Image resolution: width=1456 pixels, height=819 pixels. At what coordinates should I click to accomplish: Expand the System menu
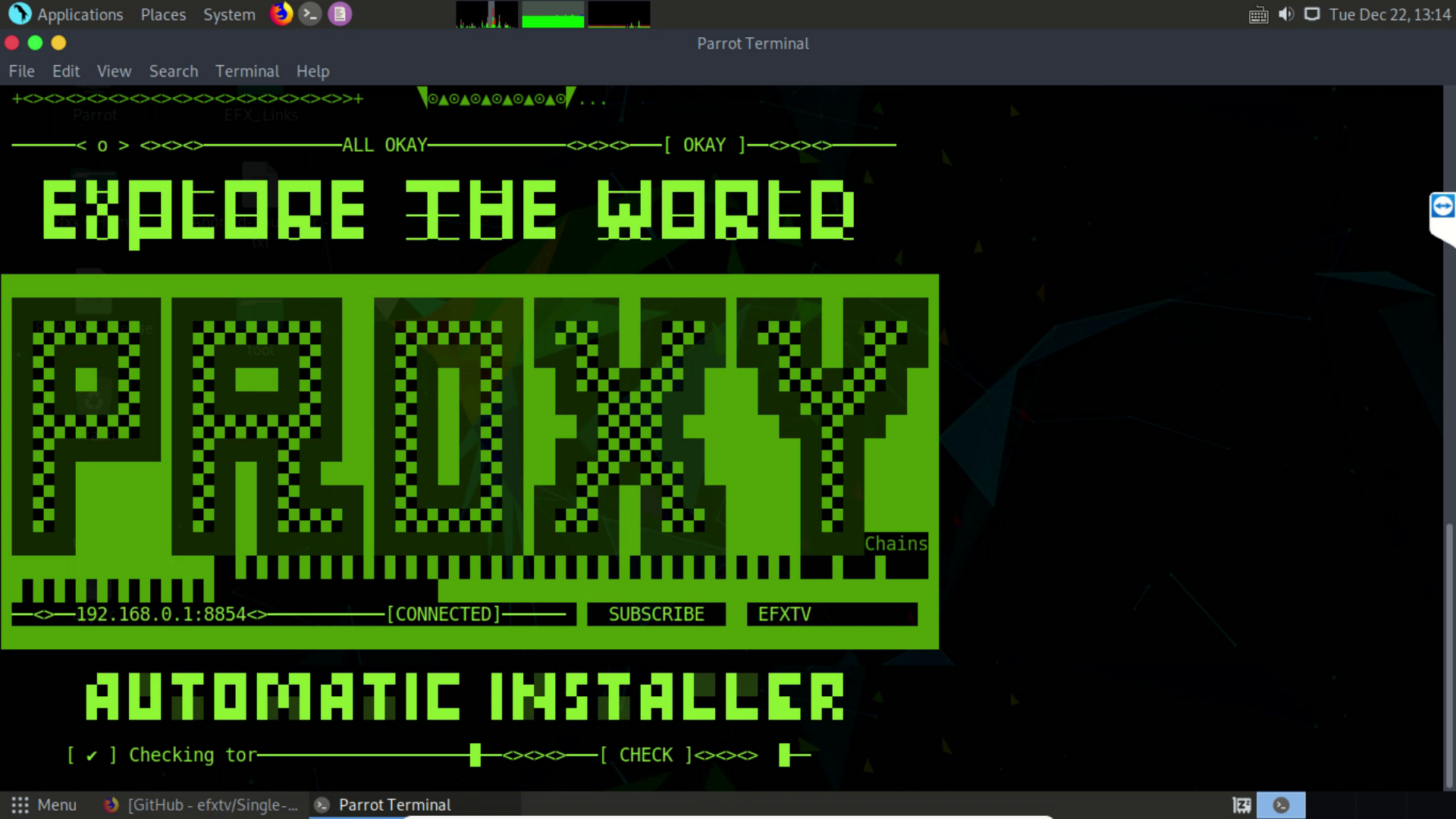[229, 14]
